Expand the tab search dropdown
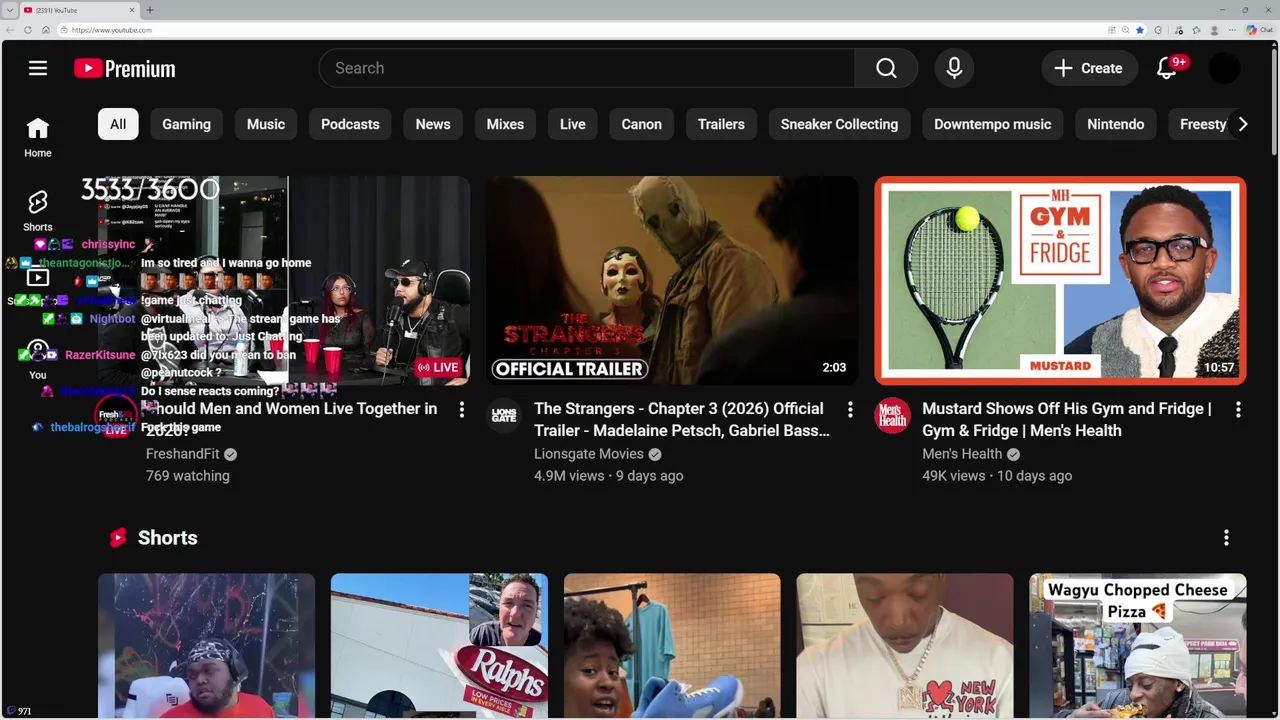Viewport: 1280px width, 720px height. point(9,10)
